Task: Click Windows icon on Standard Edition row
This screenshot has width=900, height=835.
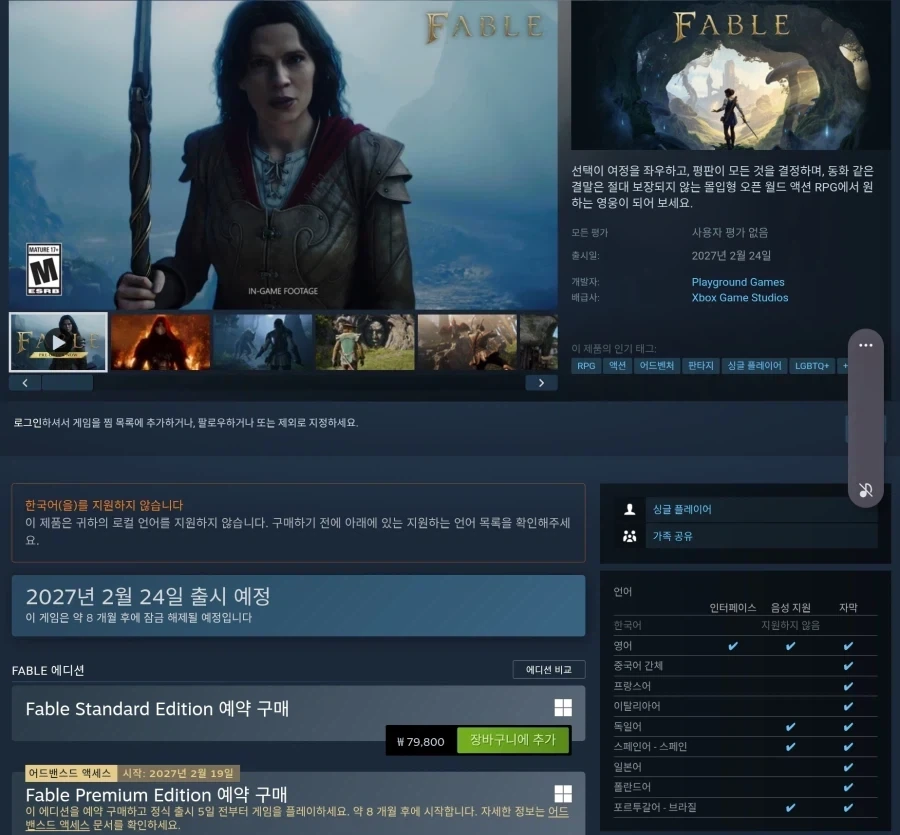Action: tap(563, 708)
